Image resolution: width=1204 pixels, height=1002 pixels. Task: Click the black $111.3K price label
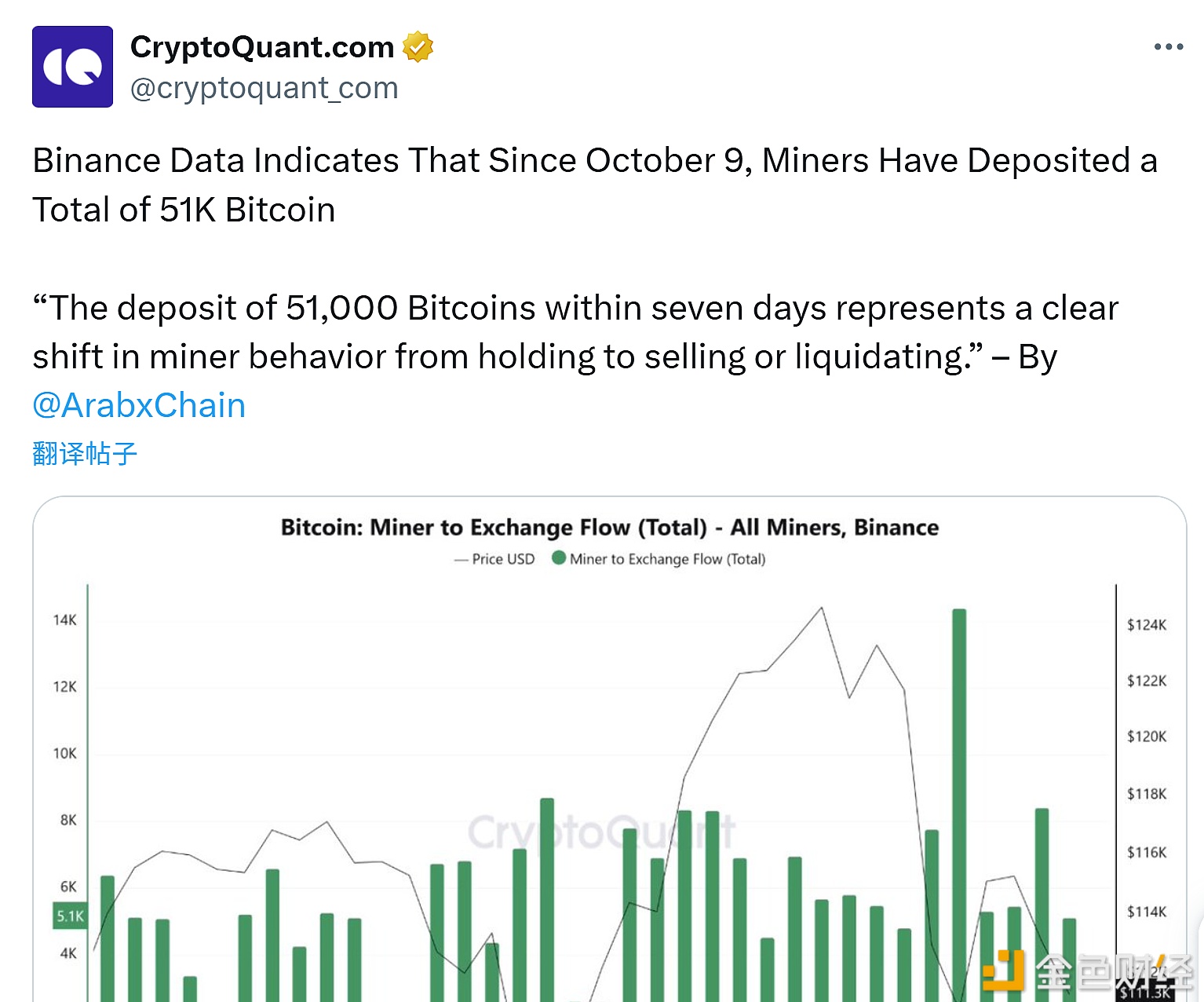(x=1146, y=993)
